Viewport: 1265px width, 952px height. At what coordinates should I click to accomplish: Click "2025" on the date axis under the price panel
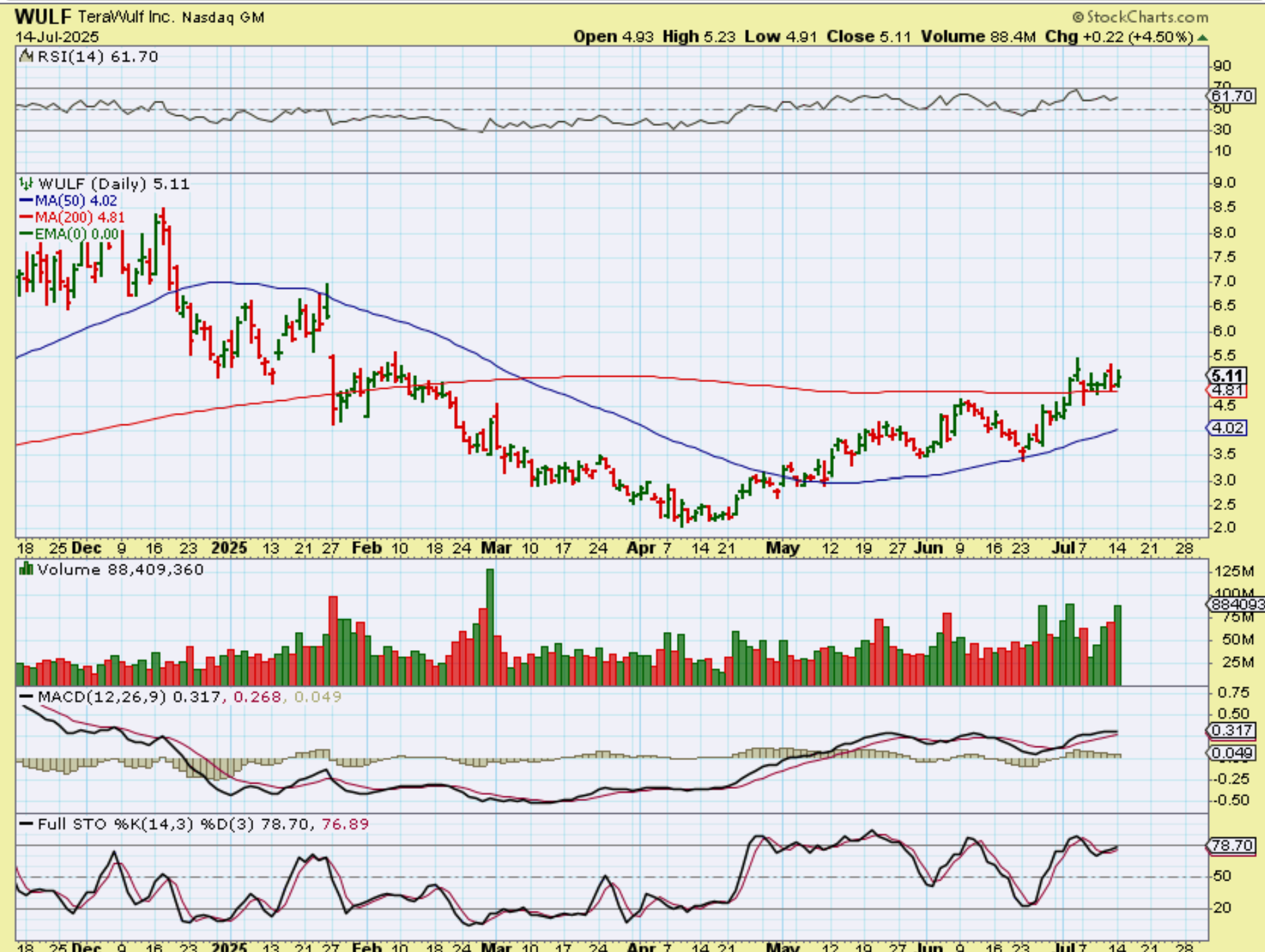pos(229,548)
